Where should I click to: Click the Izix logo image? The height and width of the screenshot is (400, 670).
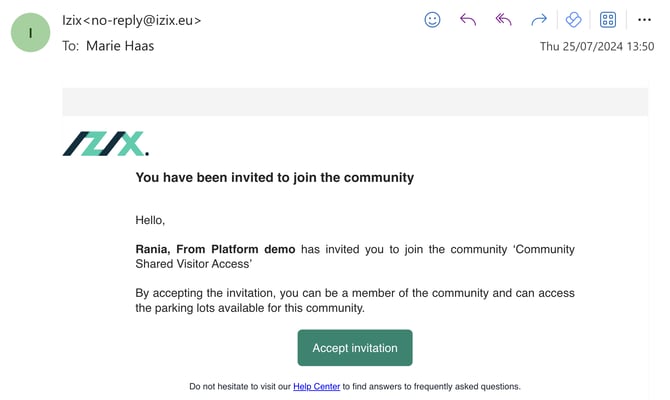point(105,144)
